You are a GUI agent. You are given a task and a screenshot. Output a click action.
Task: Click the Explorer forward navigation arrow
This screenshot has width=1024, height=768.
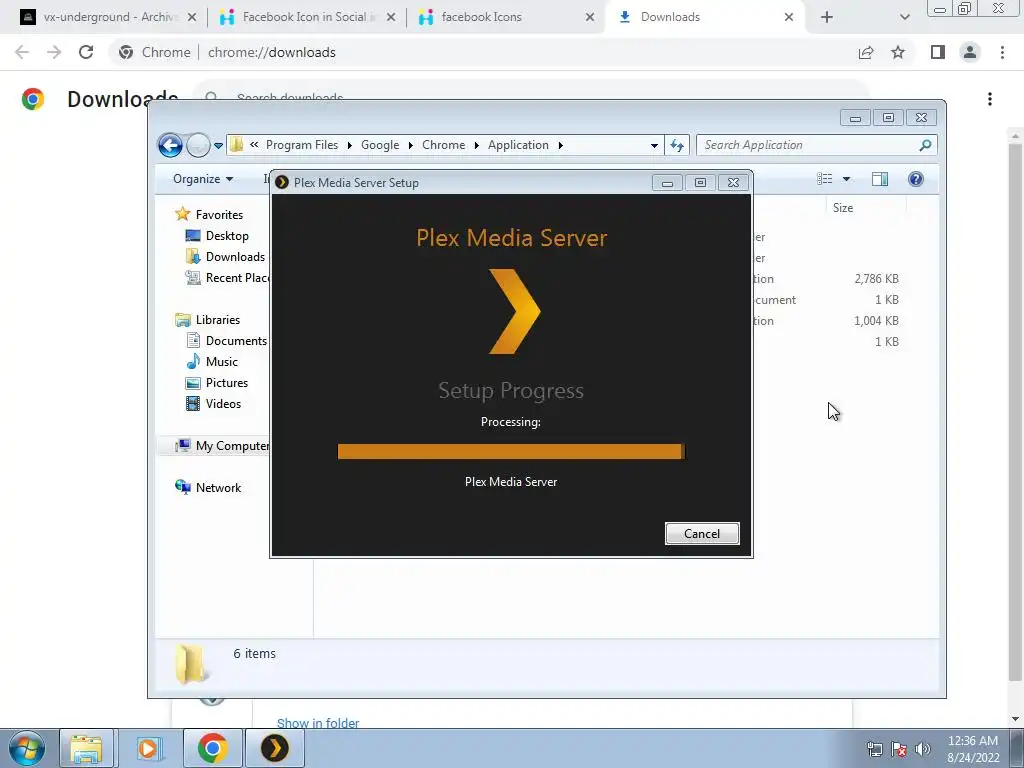tap(198, 145)
